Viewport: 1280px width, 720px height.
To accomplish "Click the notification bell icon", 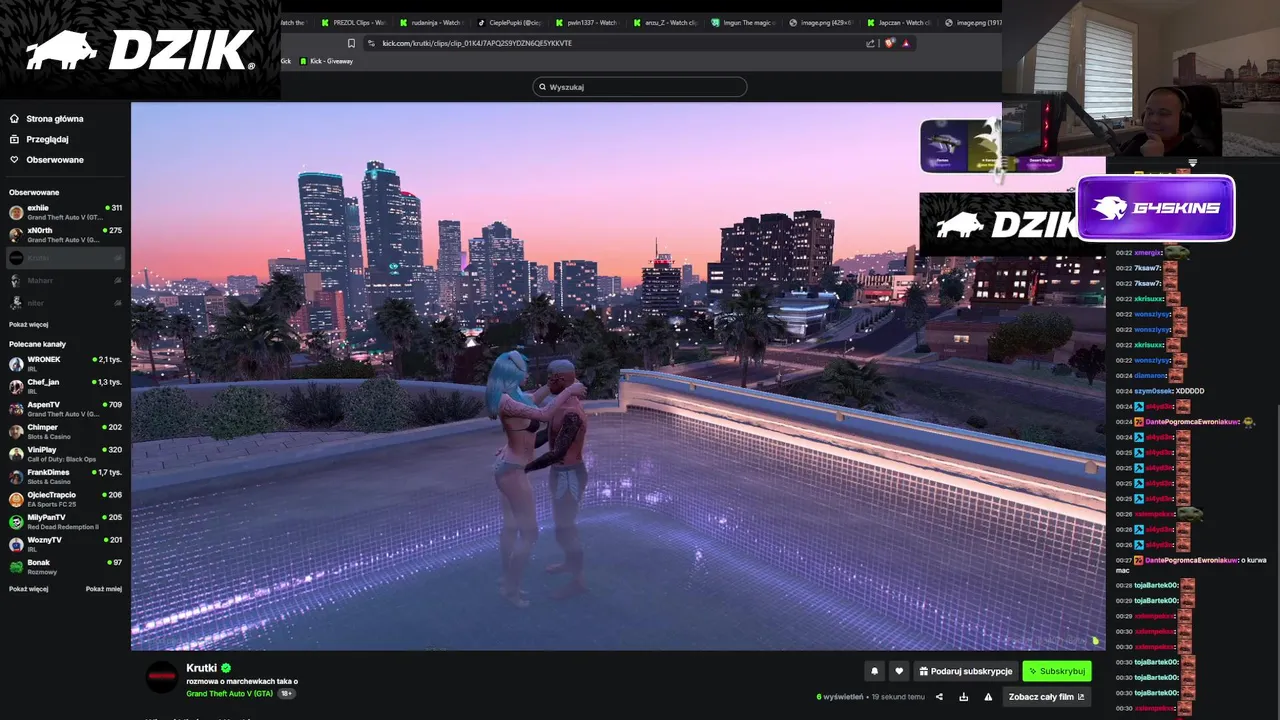I will 875,671.
